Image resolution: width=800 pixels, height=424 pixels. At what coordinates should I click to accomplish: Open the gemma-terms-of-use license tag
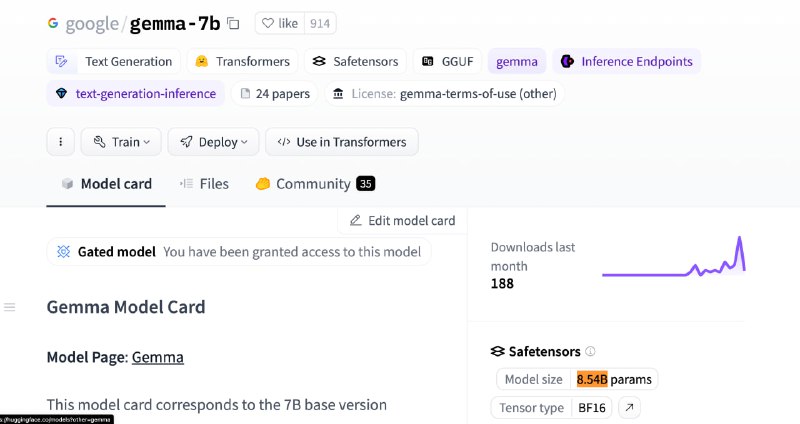[444, 93]
